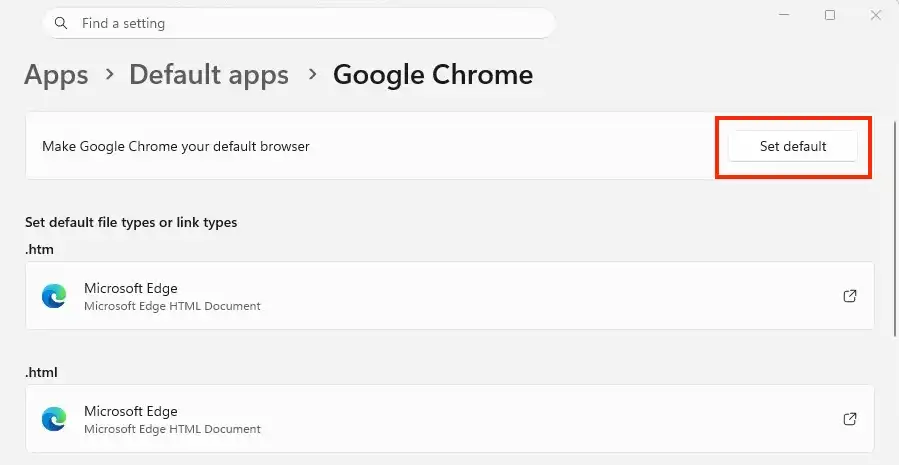Click the 'Set default file types or link types' heading
This screenshot has width=899, height=465.
(x=131, y=222)
